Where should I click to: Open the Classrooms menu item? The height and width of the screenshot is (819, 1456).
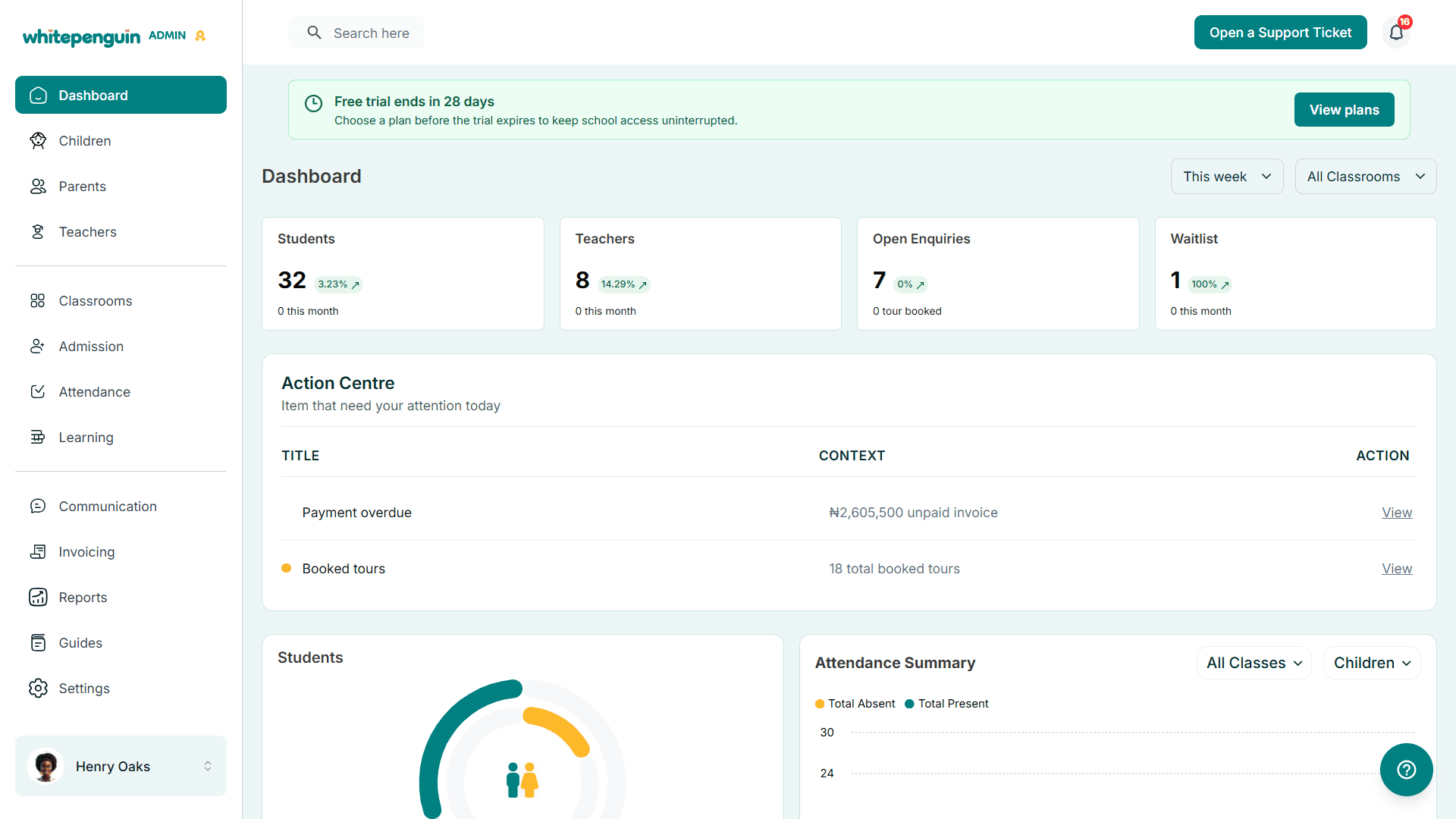coord(121,300)
